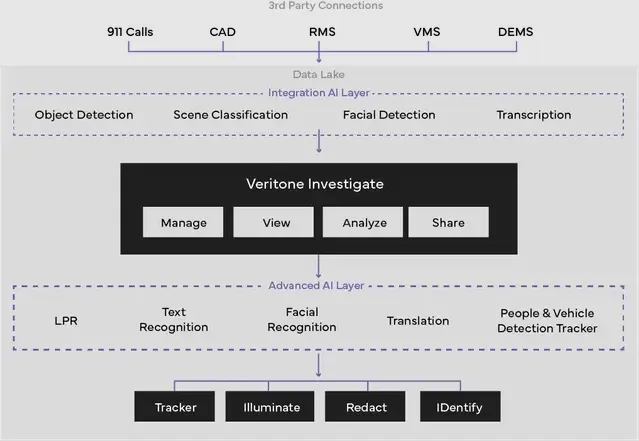
Task: Click the Translation label
Action: click(418, 321)
